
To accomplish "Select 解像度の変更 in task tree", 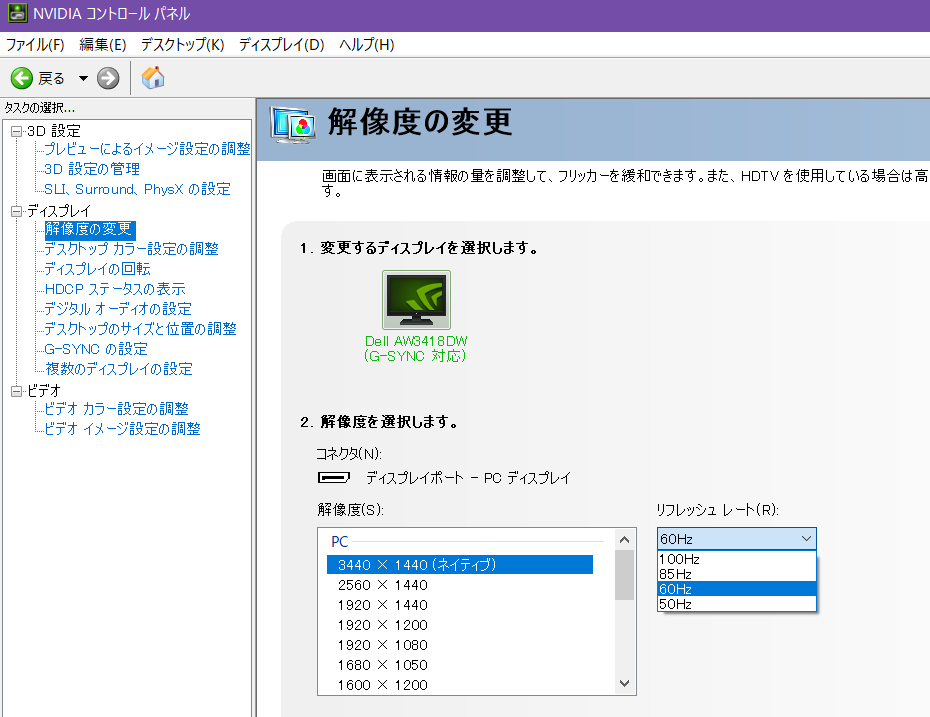I will tap(90, 230).
